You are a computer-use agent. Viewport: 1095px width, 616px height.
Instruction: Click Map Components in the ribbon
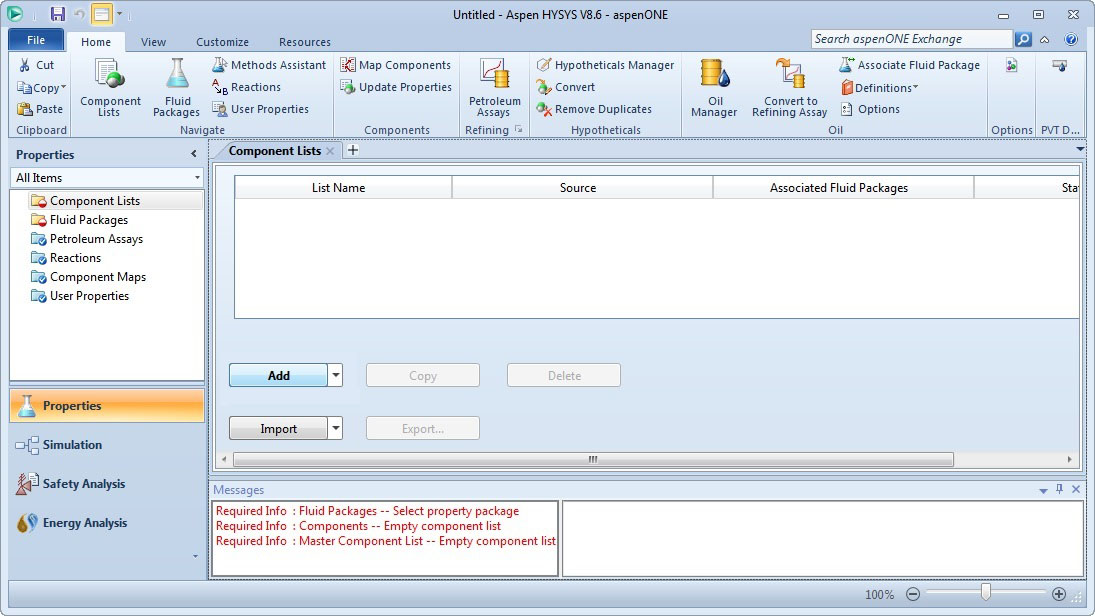click(396, 65)
